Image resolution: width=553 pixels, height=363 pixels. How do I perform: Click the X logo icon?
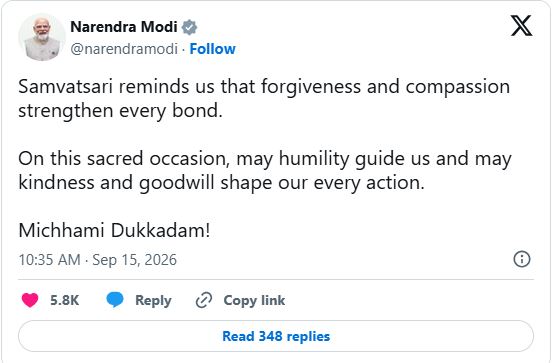tap(521, 26)
